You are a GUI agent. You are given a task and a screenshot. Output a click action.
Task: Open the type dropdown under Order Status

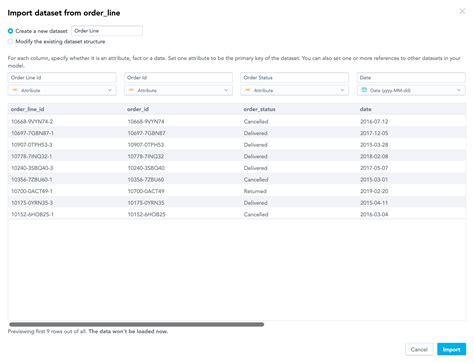[x=295, y=90]
